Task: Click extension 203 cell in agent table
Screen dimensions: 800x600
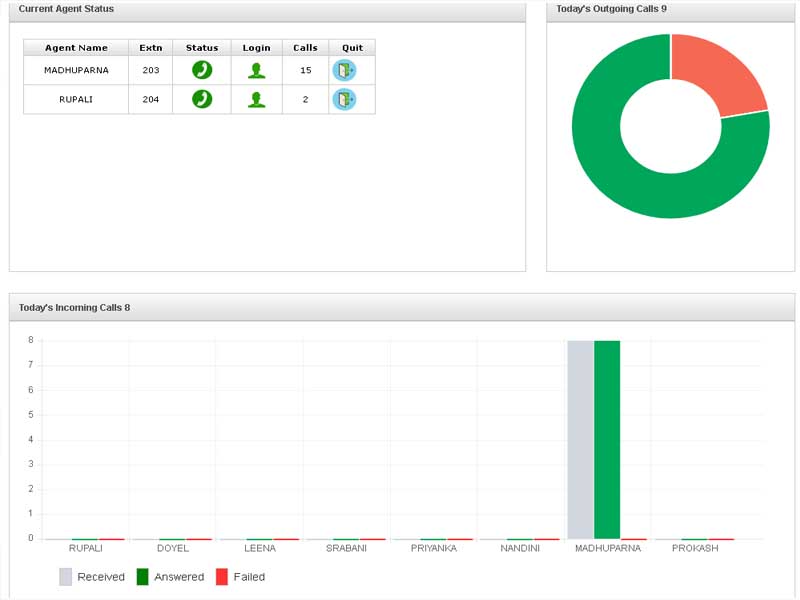Action: (x=150, y=70)
